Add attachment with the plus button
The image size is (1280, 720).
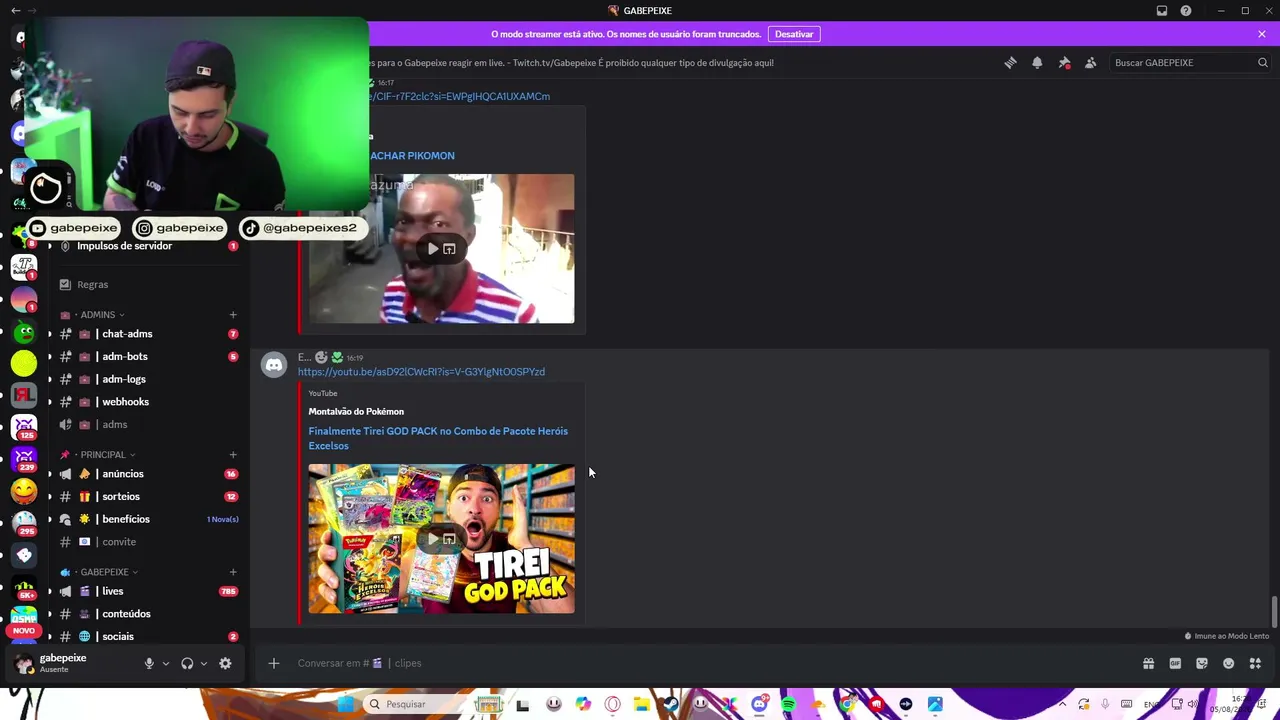[x=273, y=663]
